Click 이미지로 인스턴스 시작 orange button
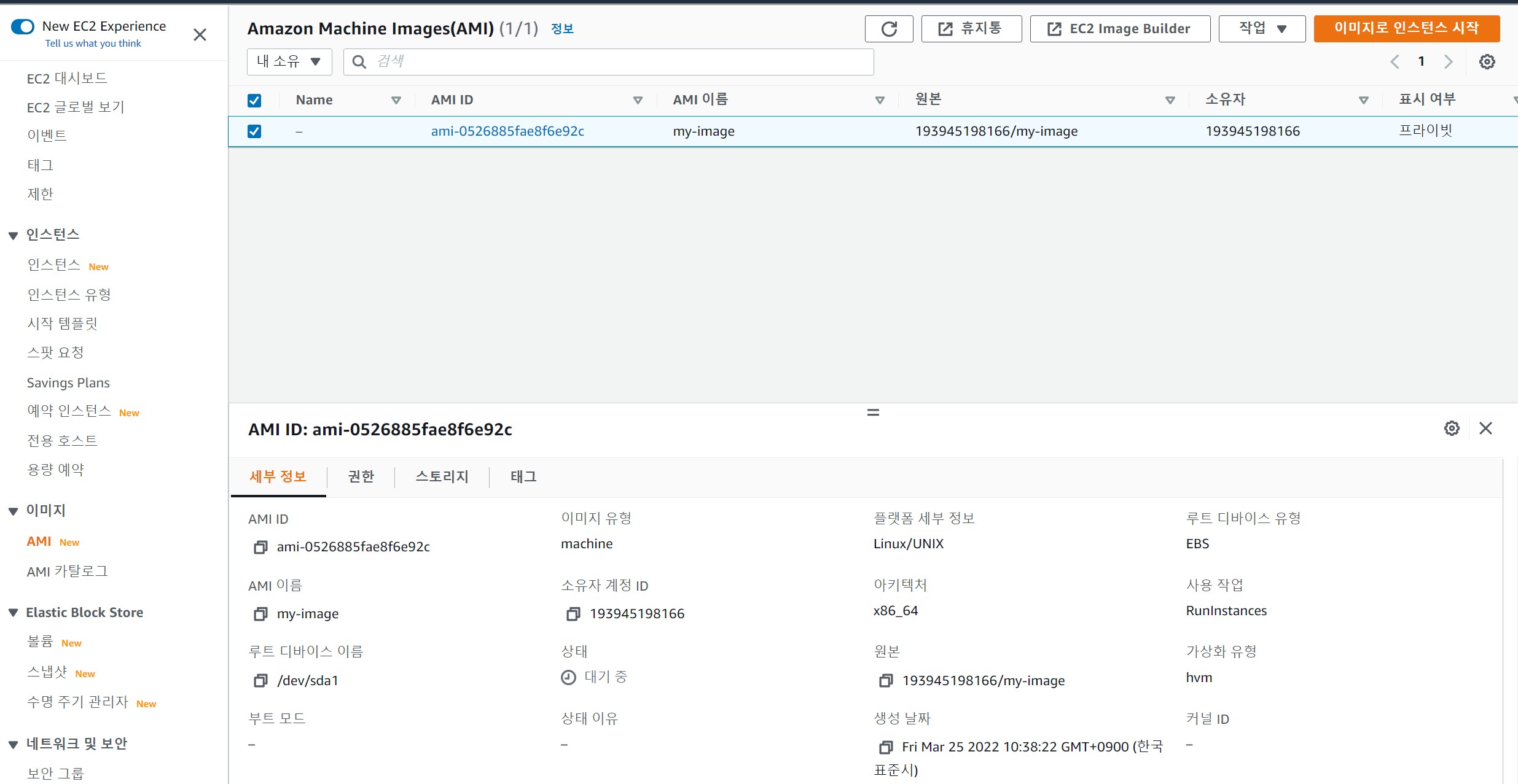1518x784 pixels. click(1407, 29)
